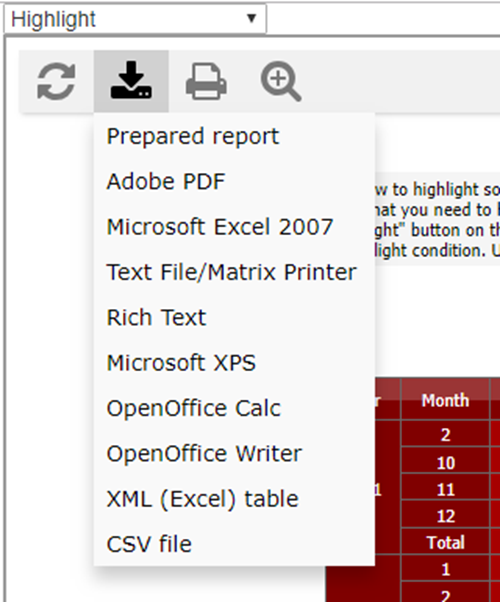The image size is (500, 602).
Task: Click the zoom in magnifier icon
Action: (x=281, y=81)
